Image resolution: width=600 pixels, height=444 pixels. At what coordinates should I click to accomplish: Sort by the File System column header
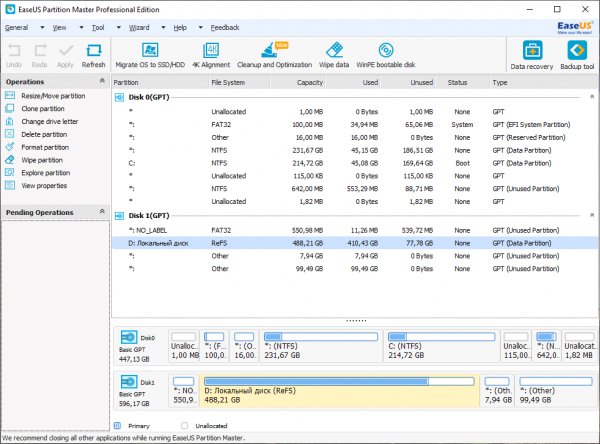[240, 82]
